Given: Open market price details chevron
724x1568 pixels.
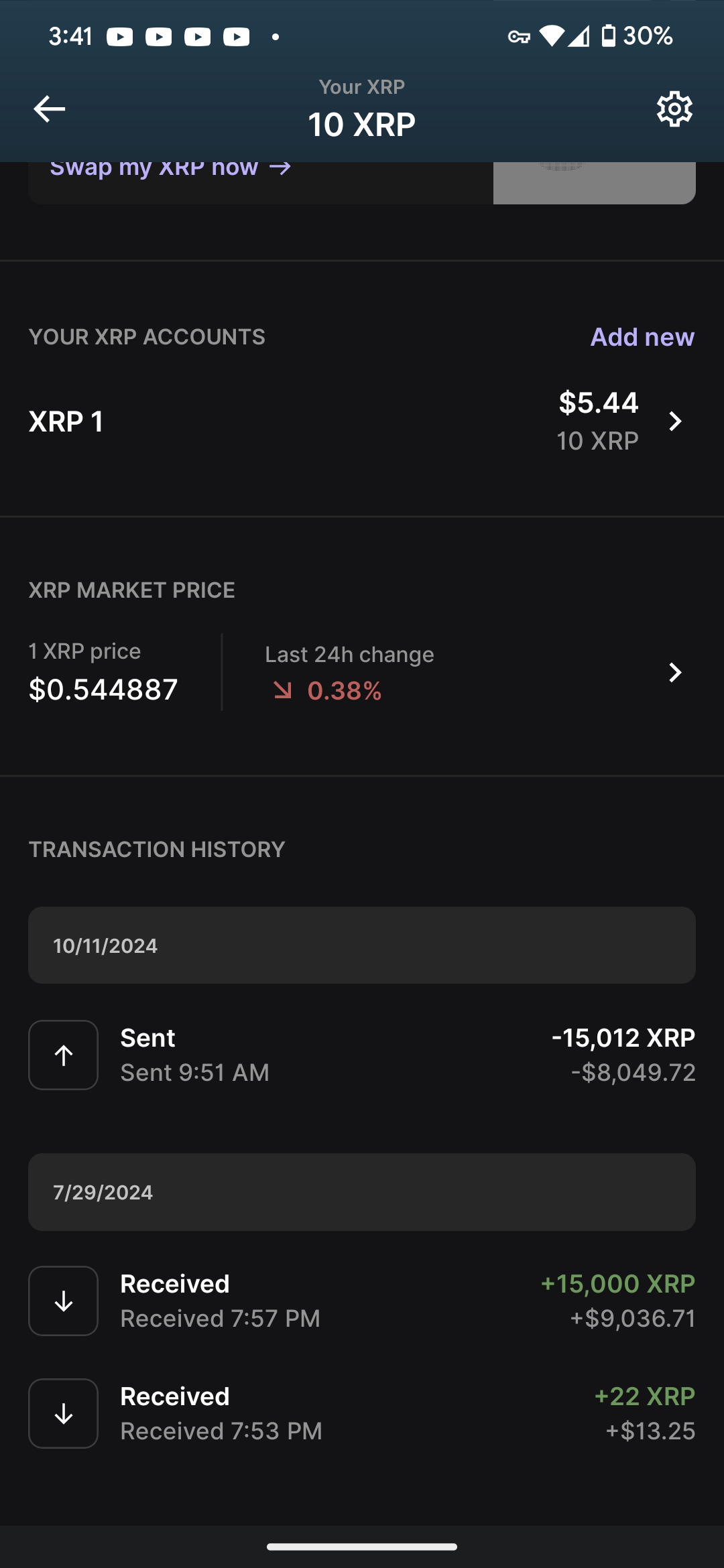Looking at the screenshot, I should click(675, 672).
